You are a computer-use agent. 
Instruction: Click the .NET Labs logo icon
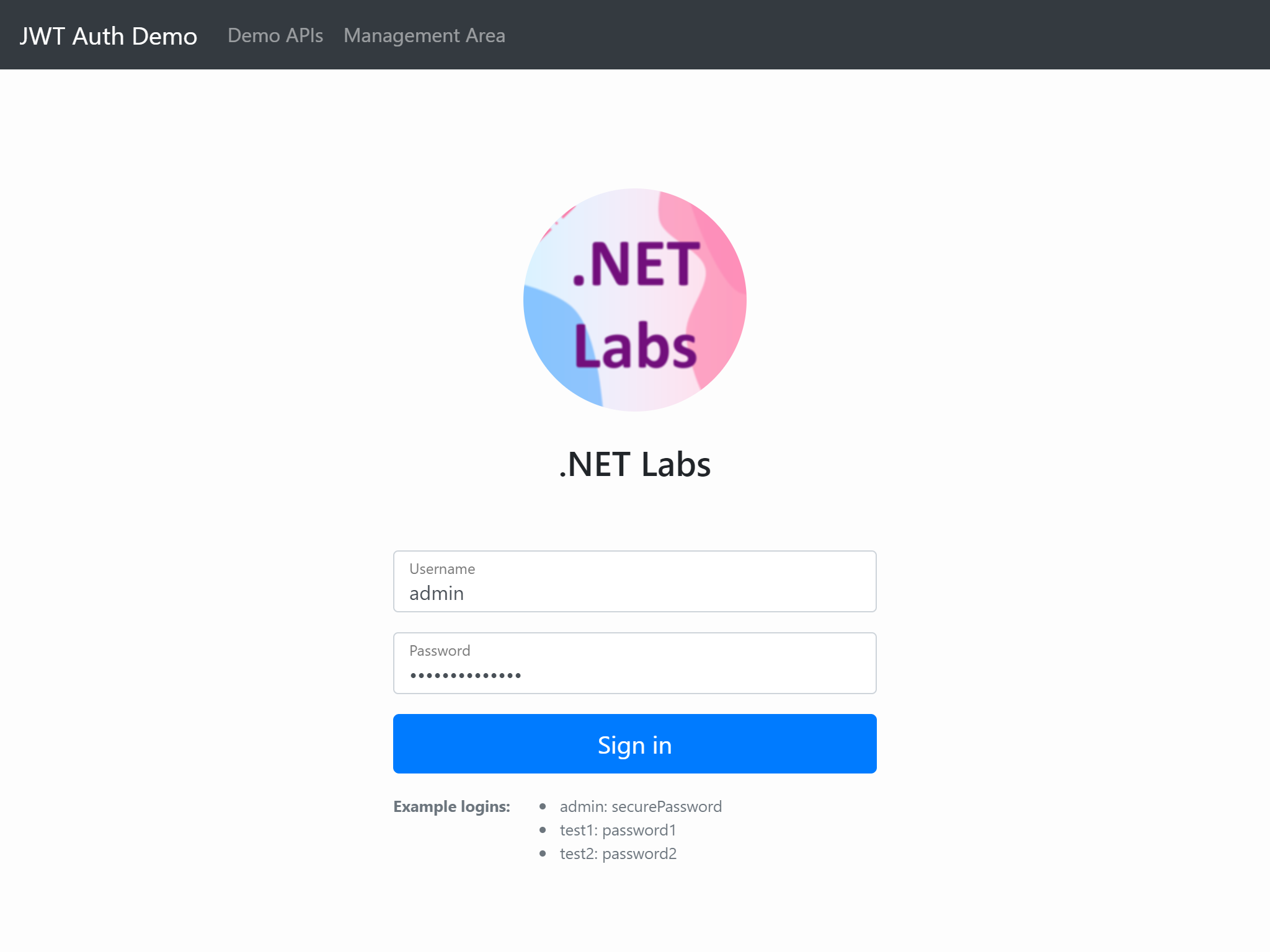pyautogui.click(x=635, y=300)
